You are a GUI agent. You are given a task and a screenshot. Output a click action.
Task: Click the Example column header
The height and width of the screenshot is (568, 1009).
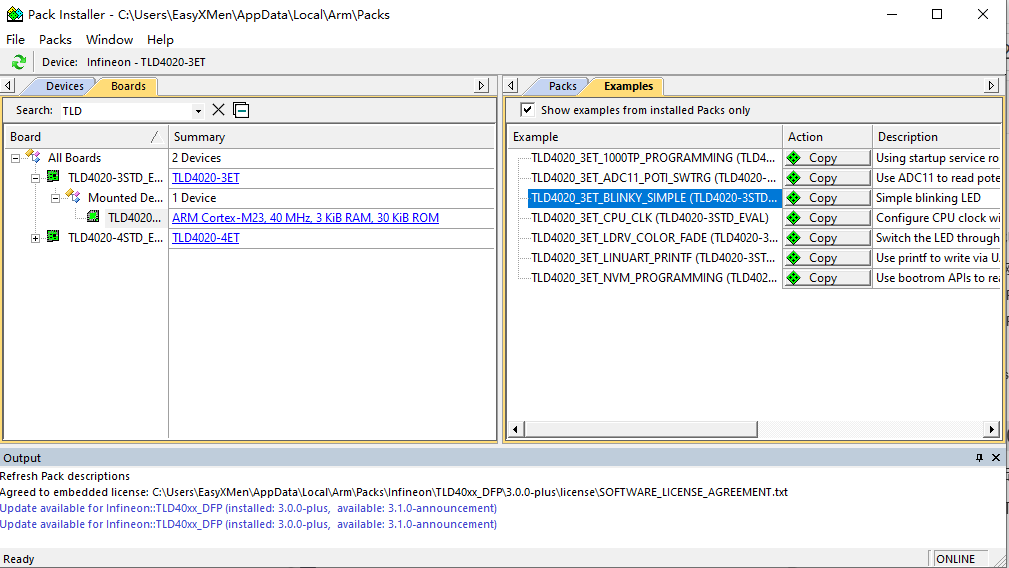pyautogui.click(x=645, y=136)
